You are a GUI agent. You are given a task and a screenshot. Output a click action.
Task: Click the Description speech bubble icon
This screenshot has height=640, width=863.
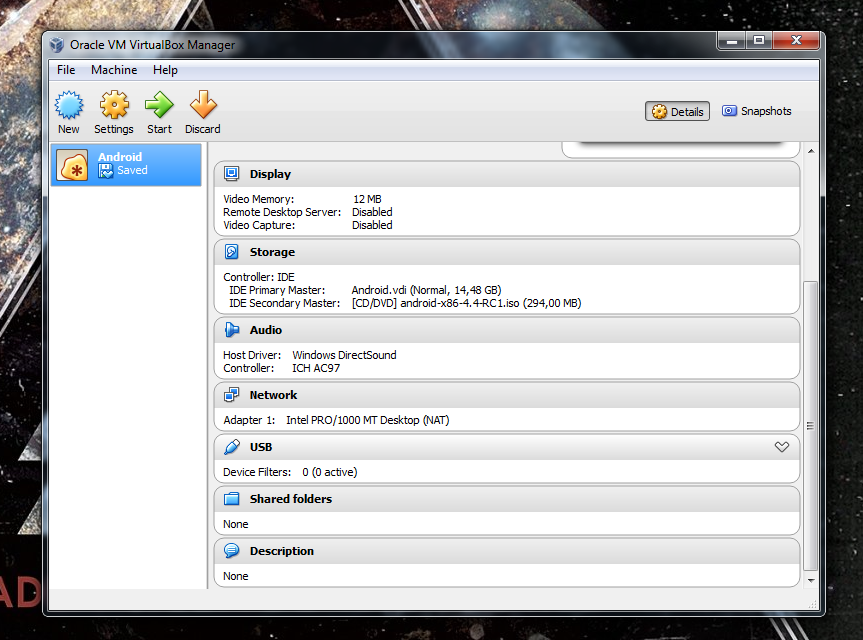[x=232, y=551]
